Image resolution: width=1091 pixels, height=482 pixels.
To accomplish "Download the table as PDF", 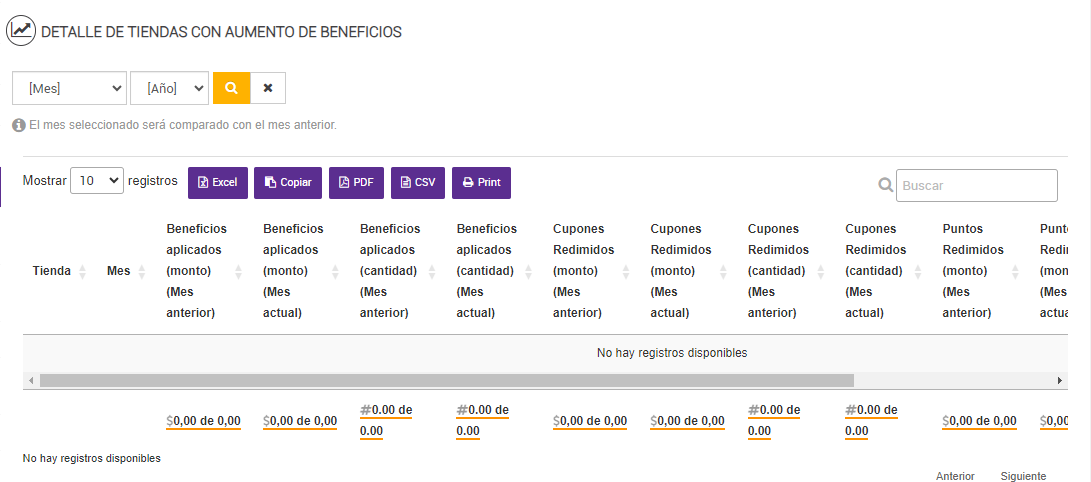I will (x=356, y=183).
